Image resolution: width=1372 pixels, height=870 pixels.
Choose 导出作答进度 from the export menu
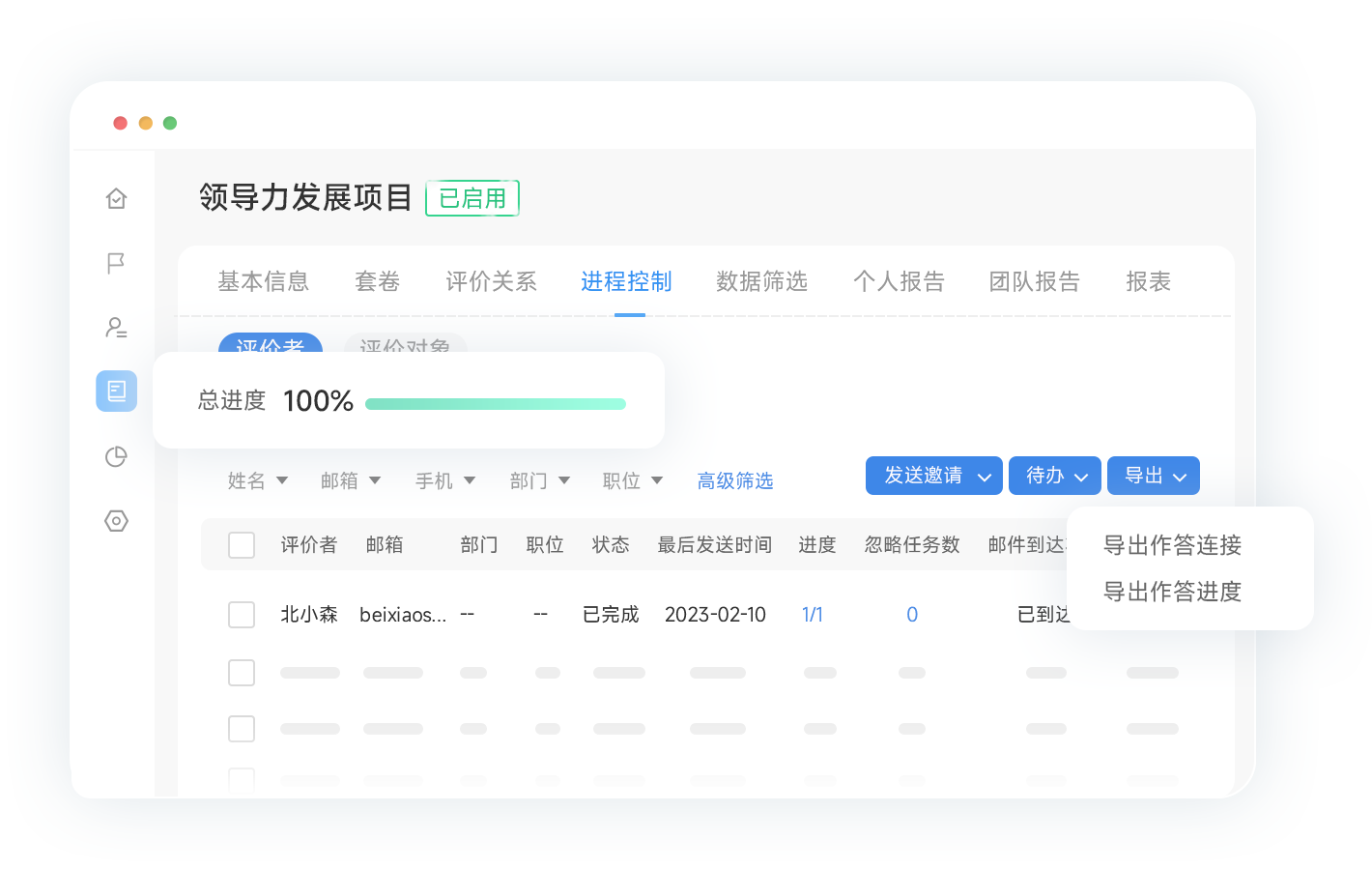(1172, 592)
